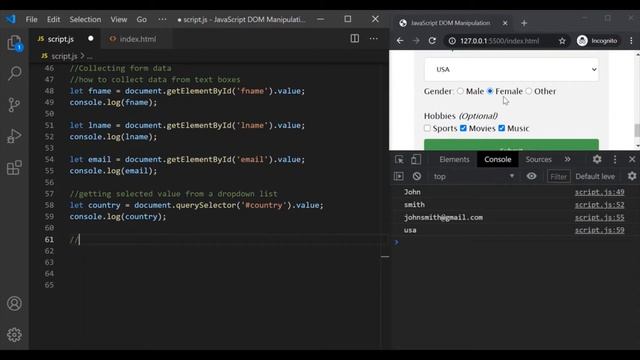
Task: Activate DevTools inspect element picker
Action: pos(399,160)
